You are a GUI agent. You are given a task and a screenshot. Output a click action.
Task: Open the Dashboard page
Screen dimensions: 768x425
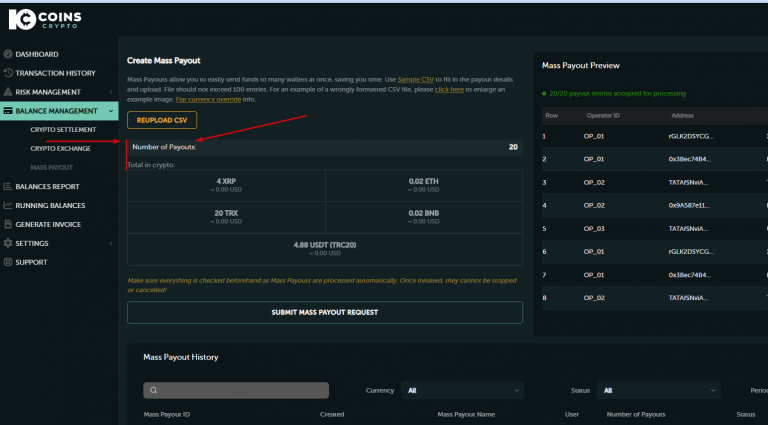tap(37, 54)
